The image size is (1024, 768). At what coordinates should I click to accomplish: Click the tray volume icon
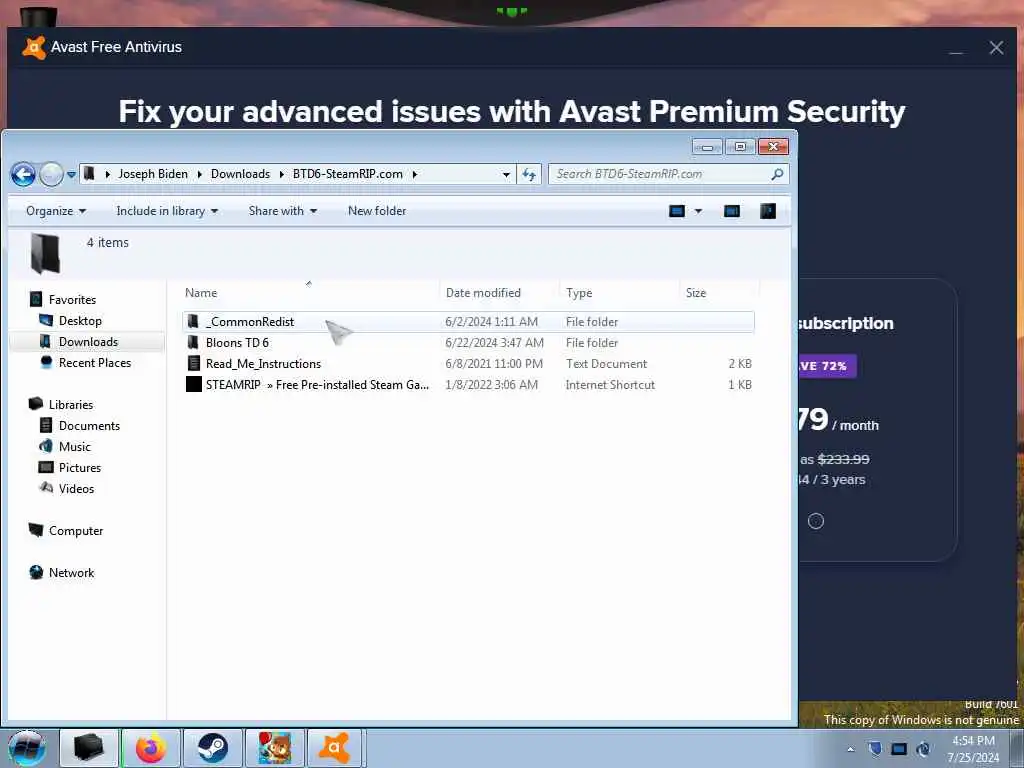pos(923,749)
